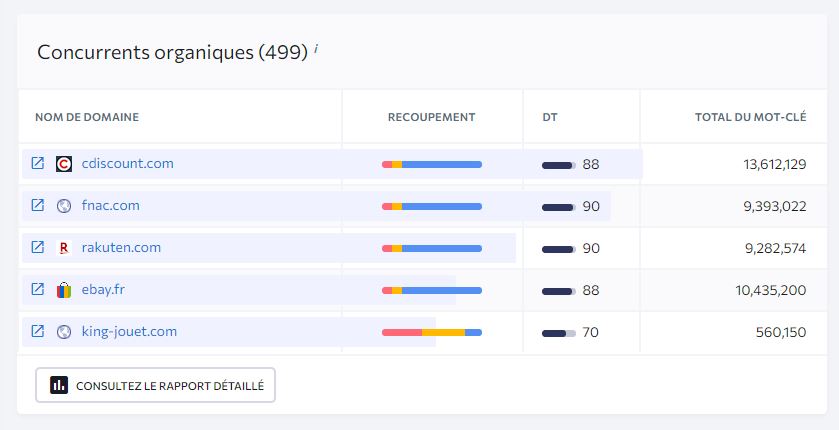Open fnac.com external link icon
This screenshot has height=430, width=839.
click(x=37, y=205)
